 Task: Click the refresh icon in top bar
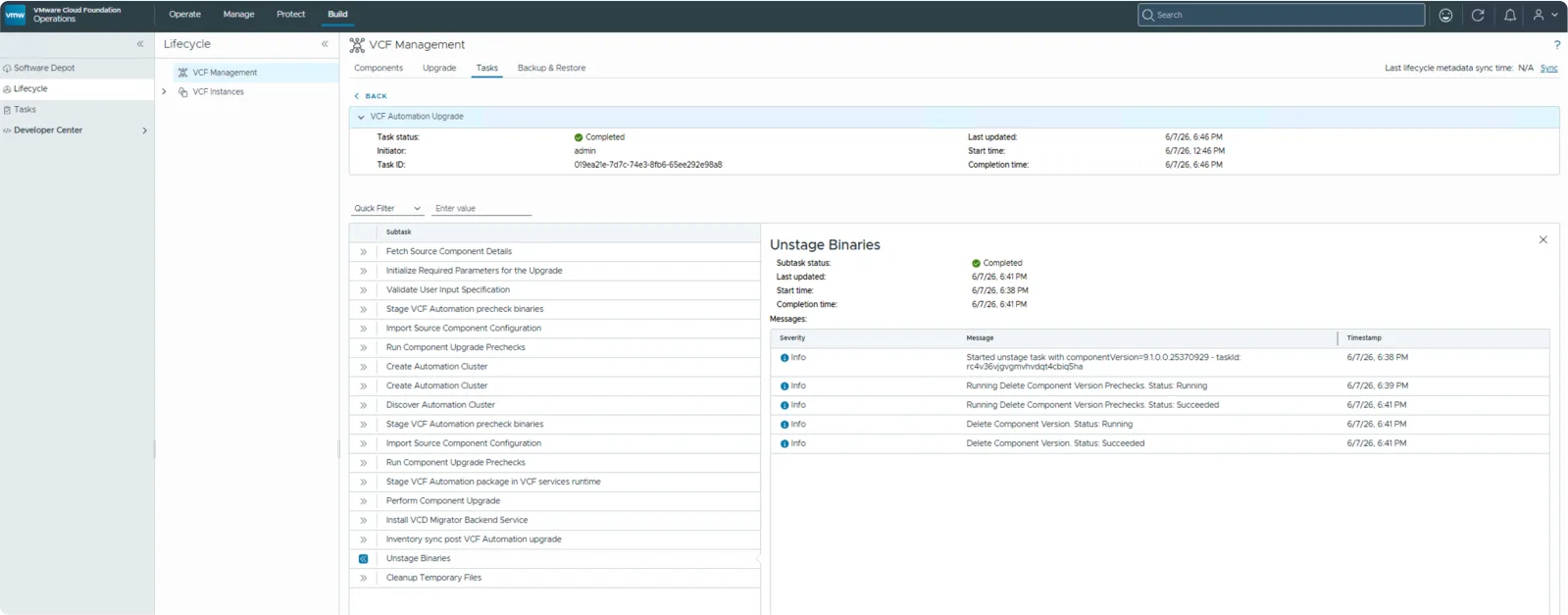pyautogui.click(x=1478, y=15)
